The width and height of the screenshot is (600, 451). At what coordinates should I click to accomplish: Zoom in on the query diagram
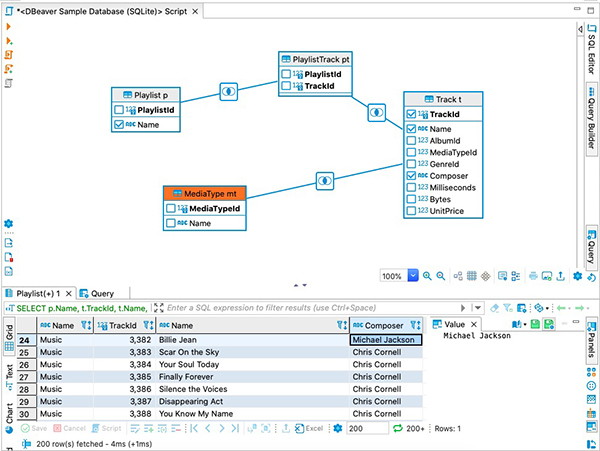(427, 276)
